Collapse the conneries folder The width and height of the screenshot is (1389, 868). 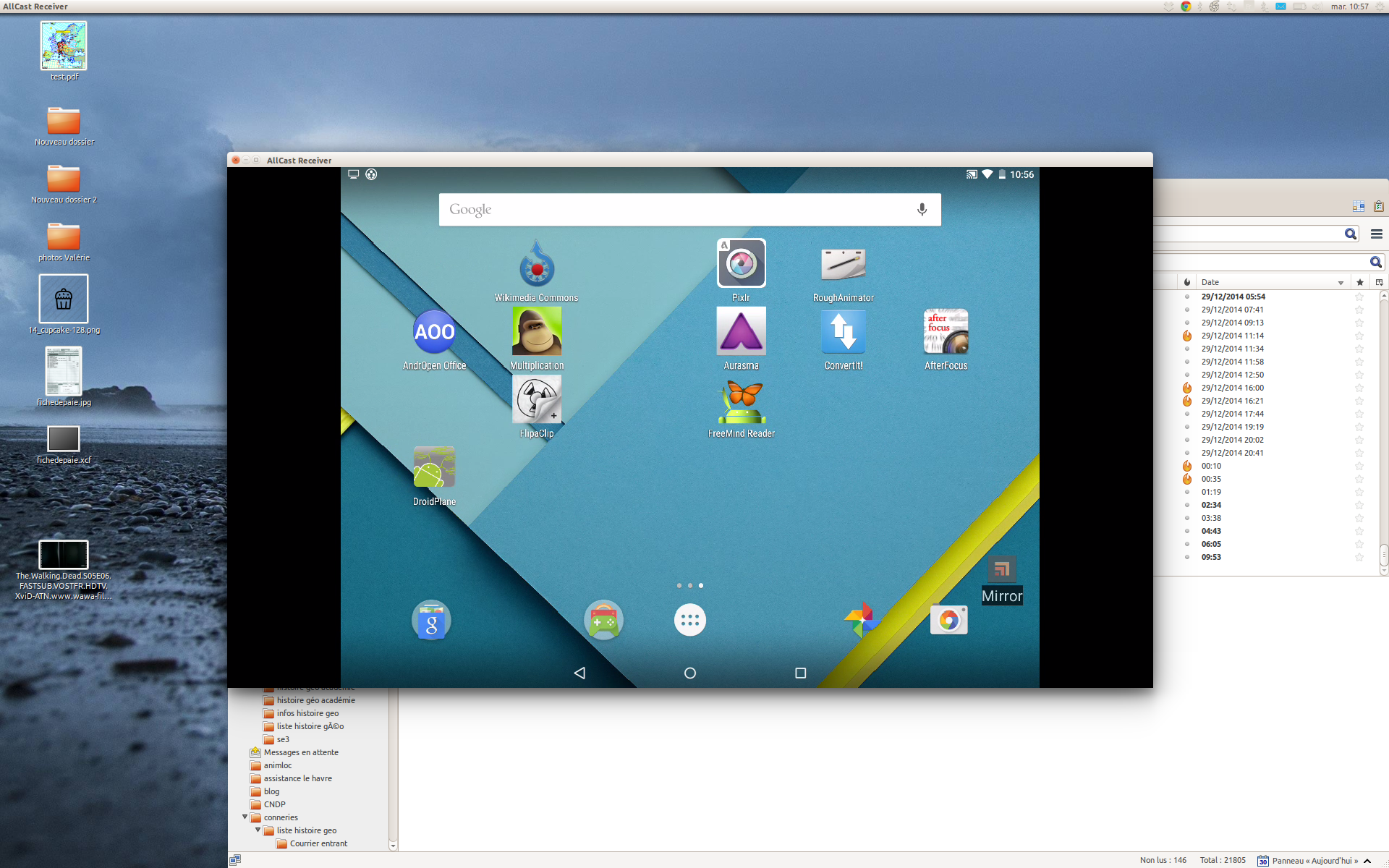(245, 817)
